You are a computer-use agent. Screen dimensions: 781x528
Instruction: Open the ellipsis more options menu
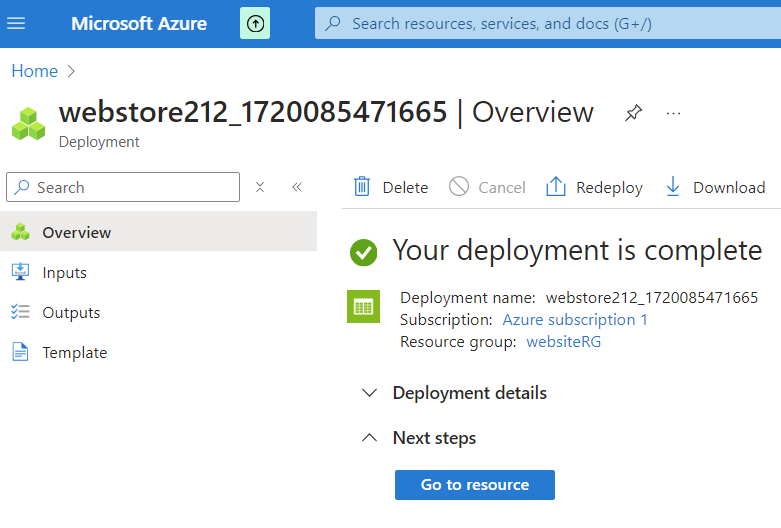[673, 113]
